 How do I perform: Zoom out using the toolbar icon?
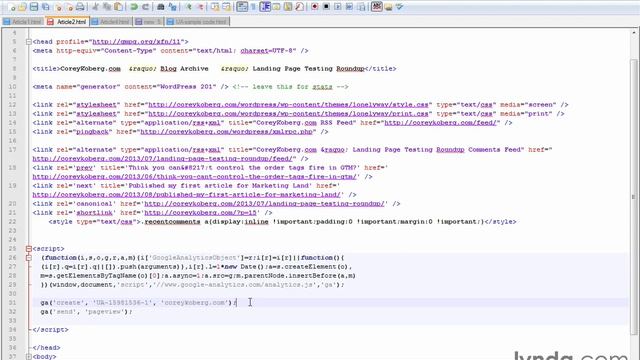coord(200,7)
